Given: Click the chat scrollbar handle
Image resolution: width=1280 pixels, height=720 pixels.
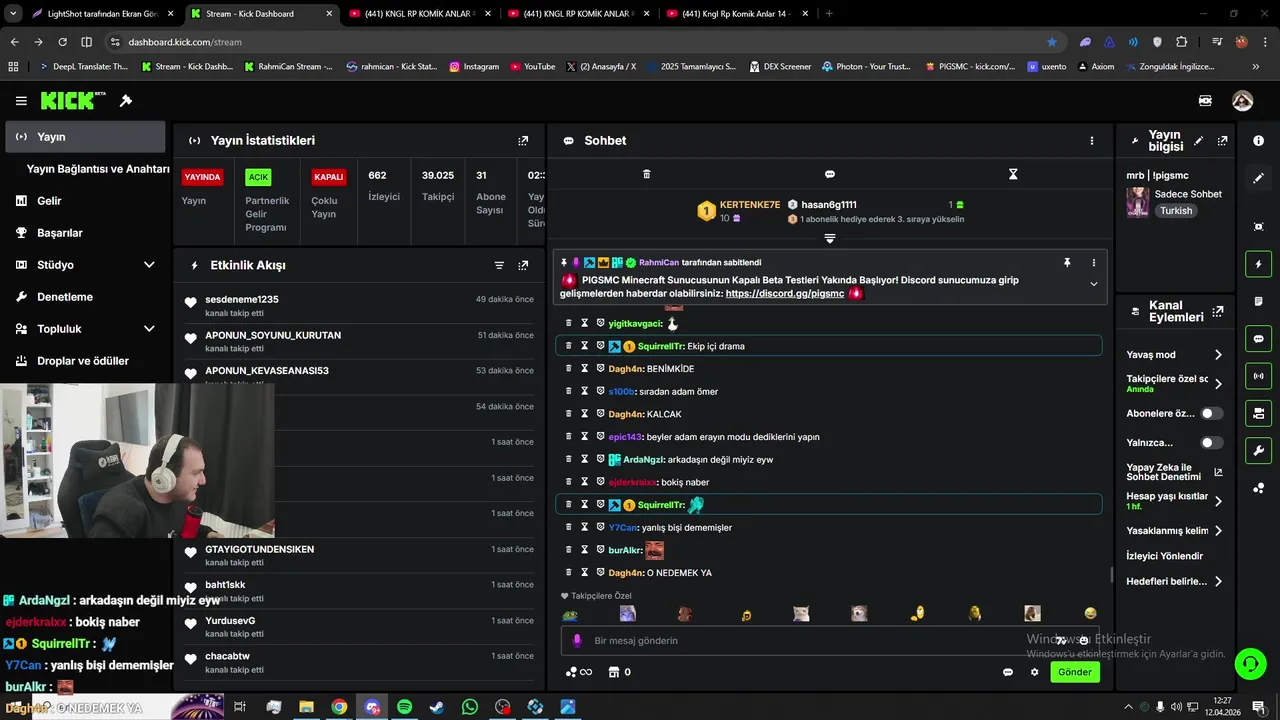Looking at the screenshot, I should [x=1111, y=575].
